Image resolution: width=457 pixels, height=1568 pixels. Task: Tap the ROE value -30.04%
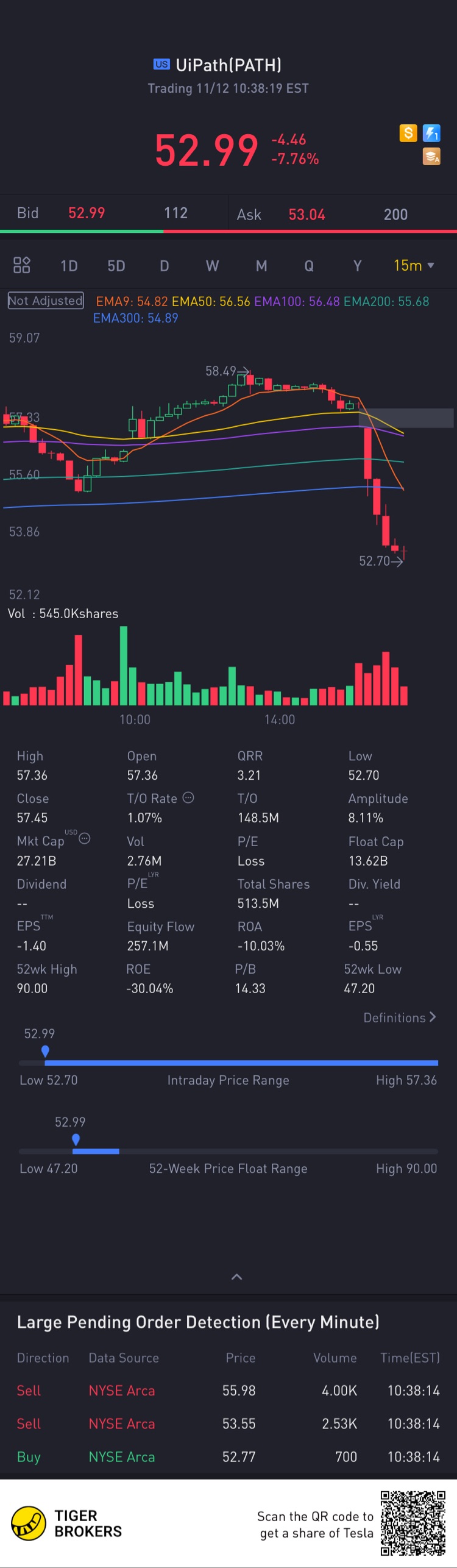point(149,988)
